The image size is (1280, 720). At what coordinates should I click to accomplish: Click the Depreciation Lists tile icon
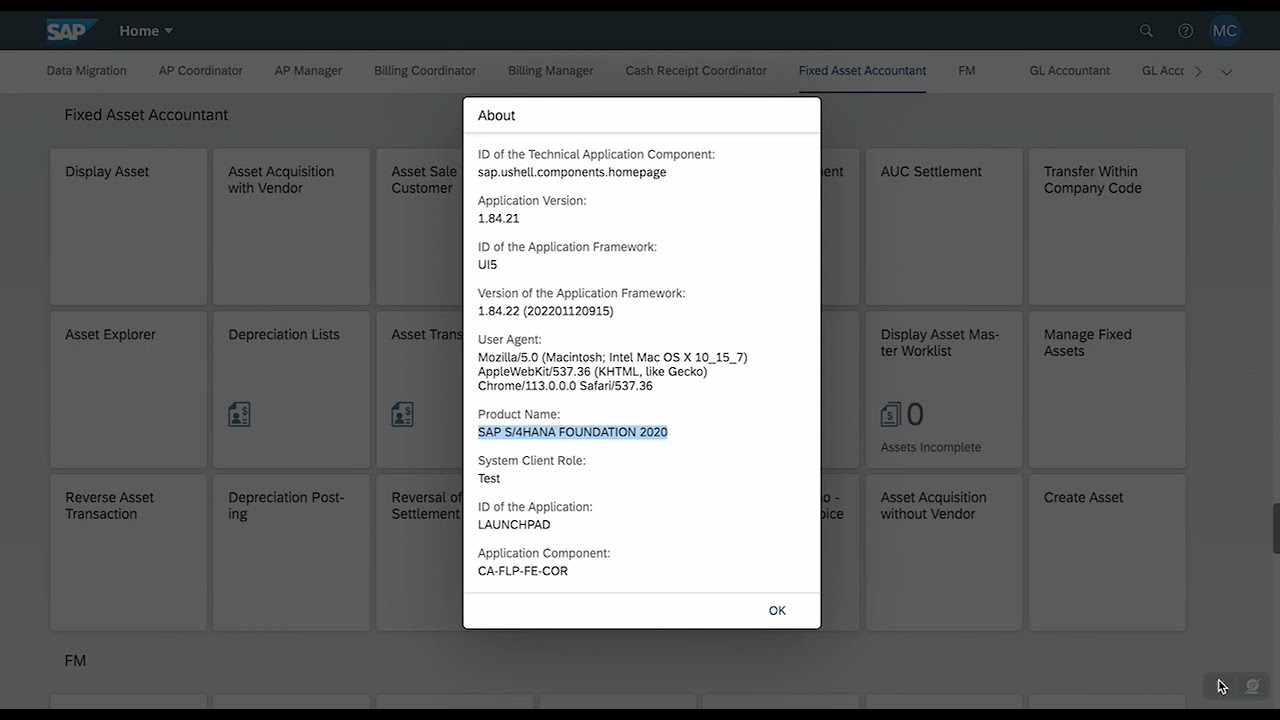pyautogui.click(x=239, y=414)
